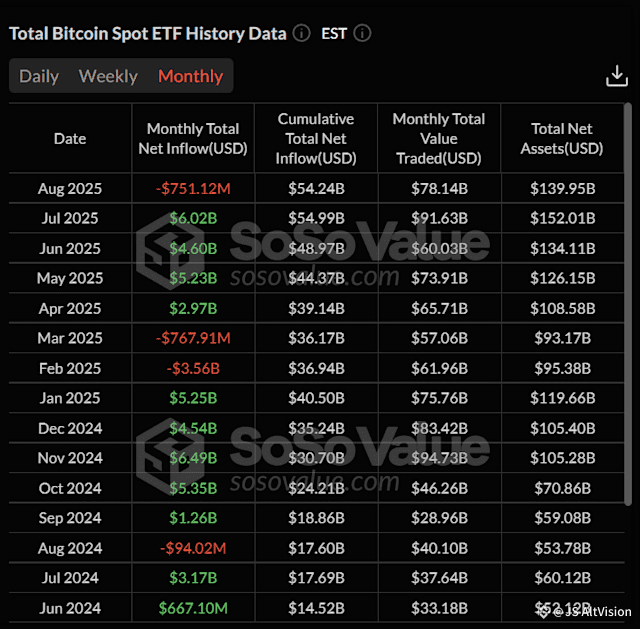Viewport: 640px width, 629px height.
Task: Click Monthly Total Value Traded header
Action: pyautogui.click(x=439, y=139)
